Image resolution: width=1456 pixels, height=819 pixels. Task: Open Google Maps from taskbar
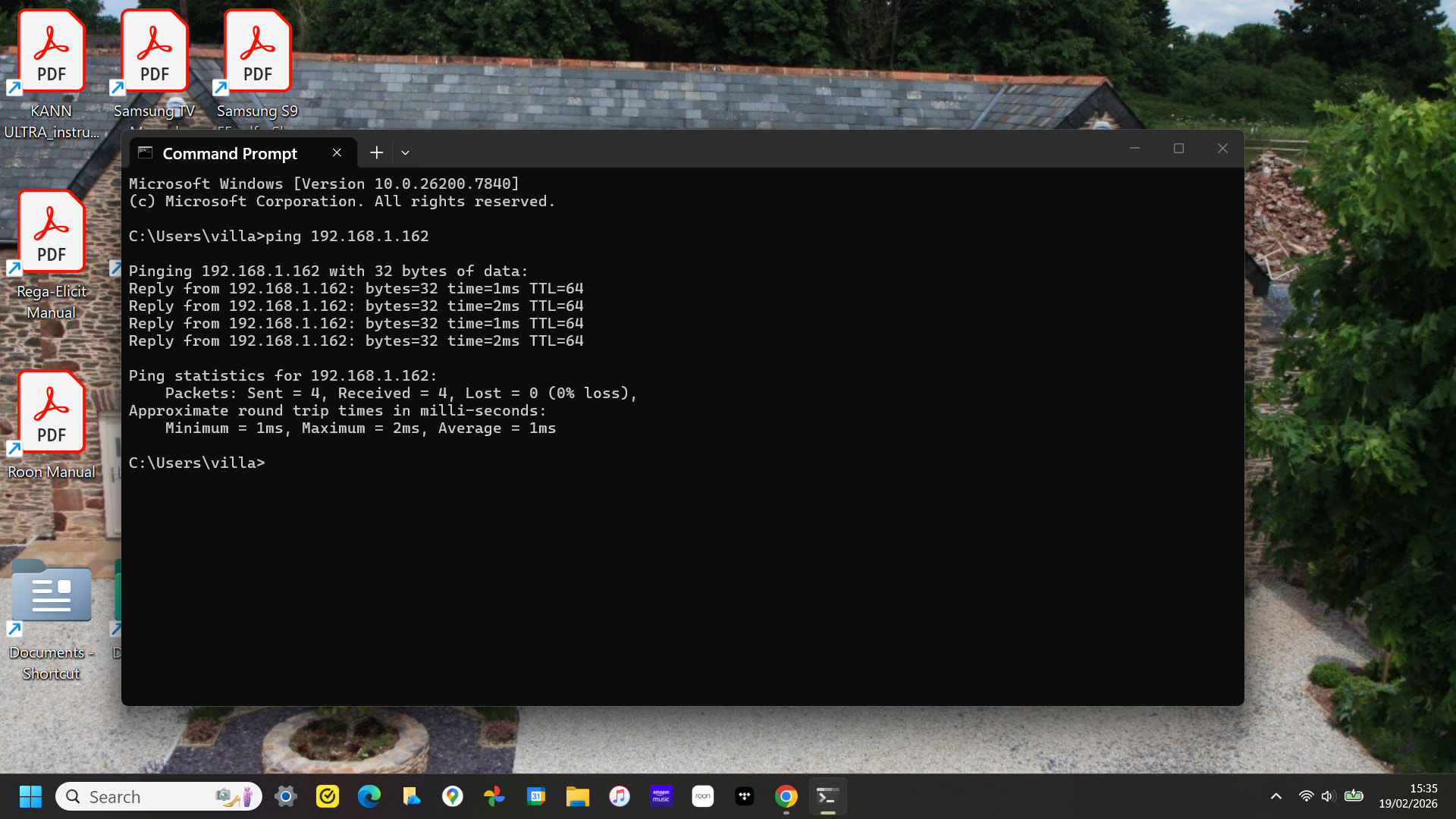coord(453,796)
